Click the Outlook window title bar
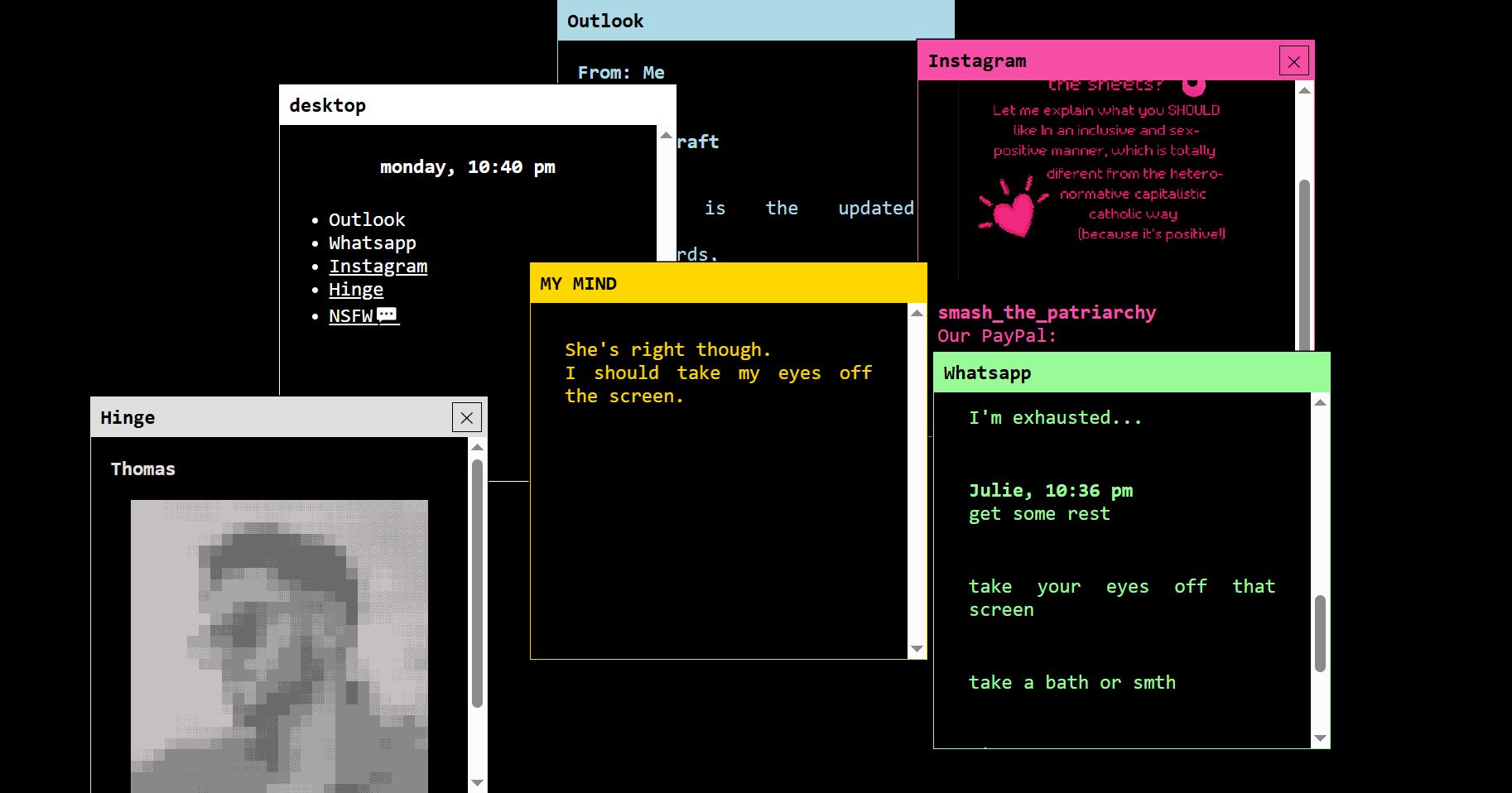 click(x=756, y=21)
